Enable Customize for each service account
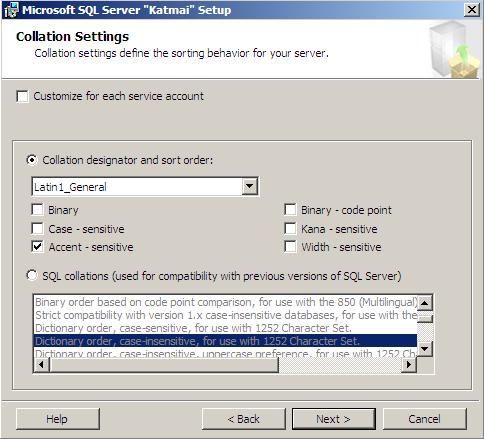Viewport: 484px width, 439px height. tap(22, 97)
